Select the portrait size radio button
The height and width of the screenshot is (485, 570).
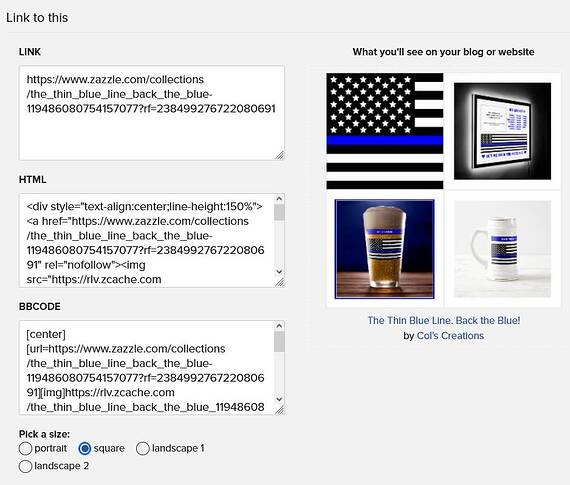25,448
